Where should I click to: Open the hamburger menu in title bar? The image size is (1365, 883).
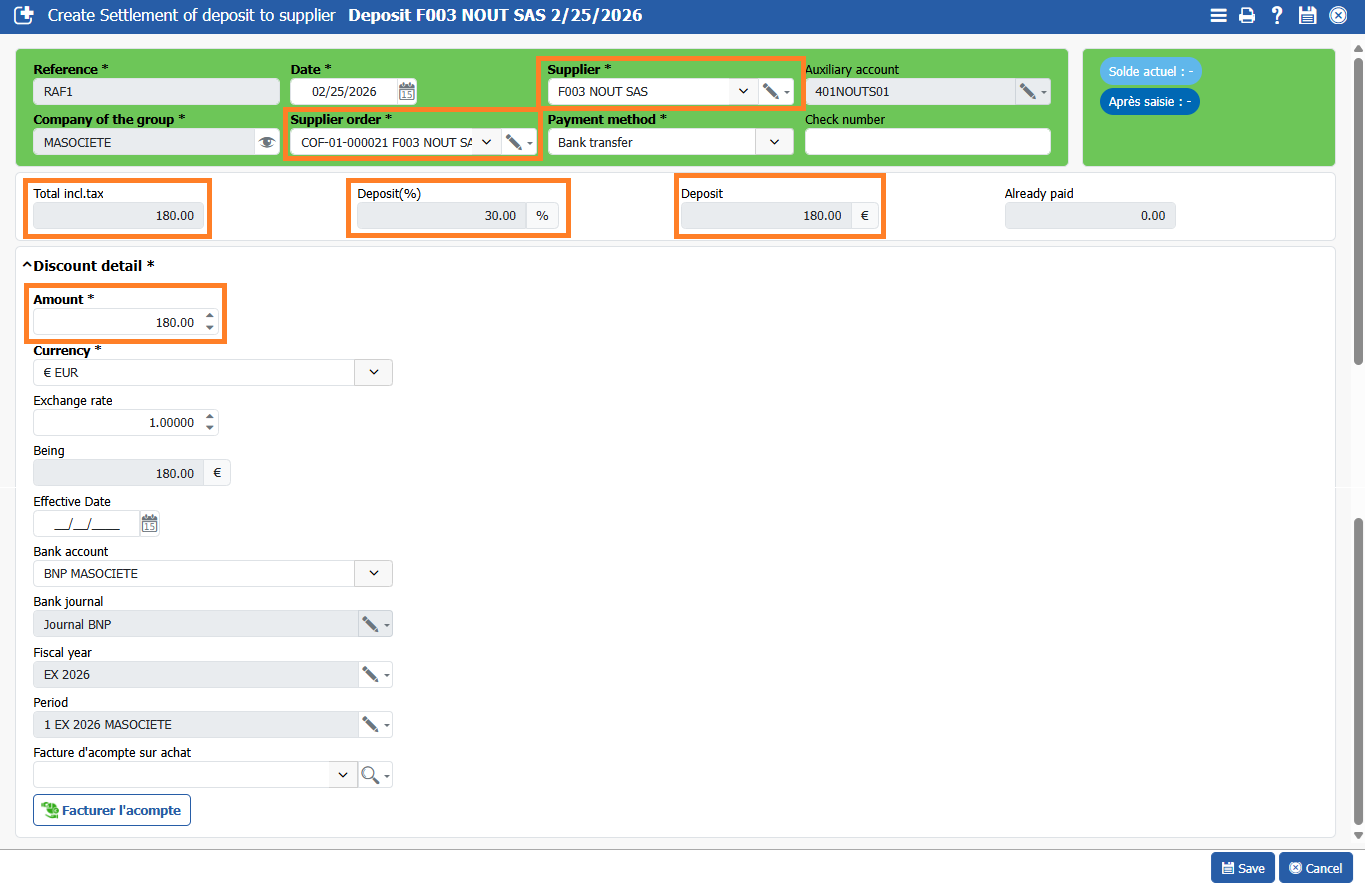1218,16
